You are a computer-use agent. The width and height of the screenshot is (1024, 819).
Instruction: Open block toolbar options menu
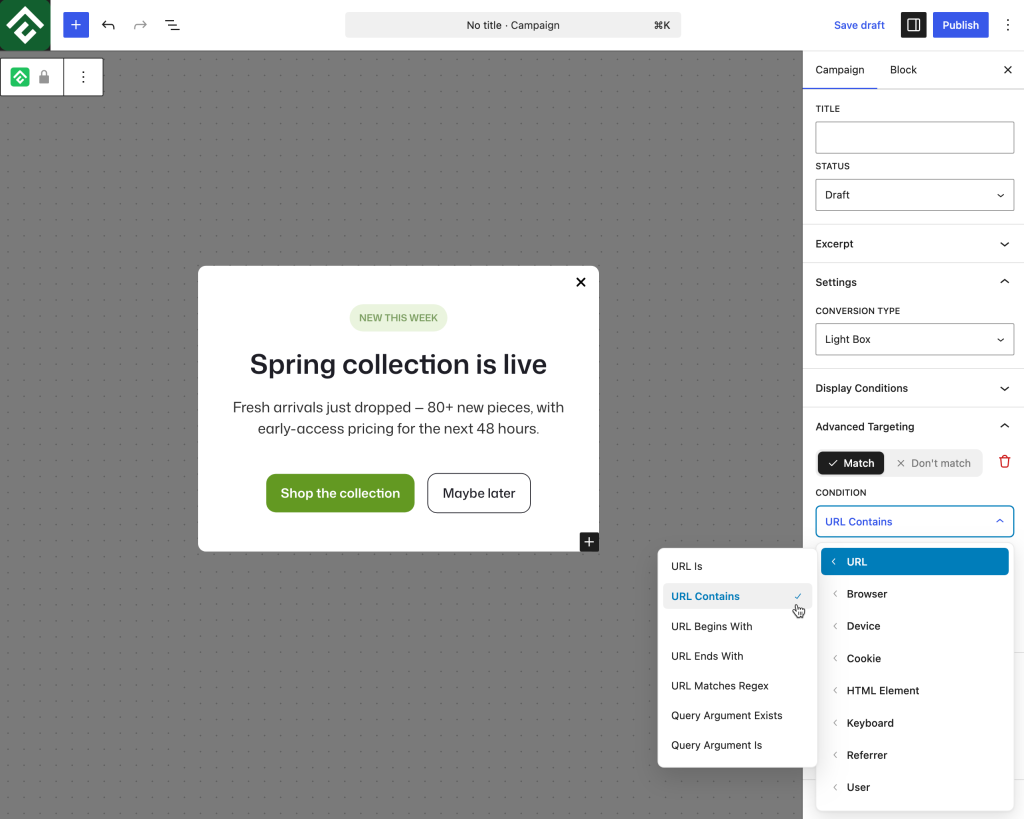(x=83, y=77)
